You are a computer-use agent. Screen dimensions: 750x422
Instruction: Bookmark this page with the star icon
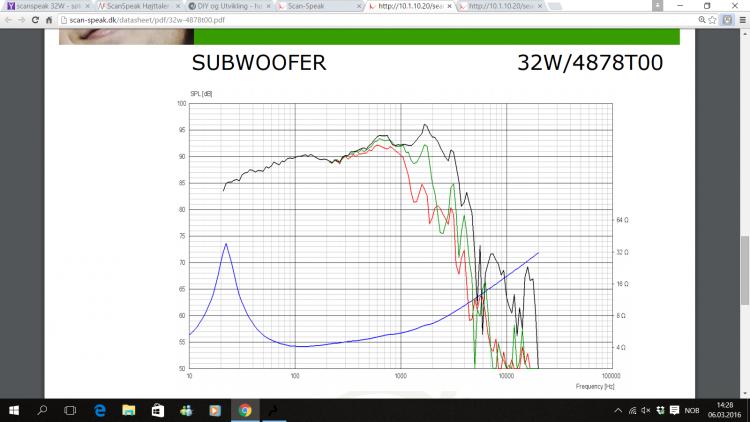(x=713, y=20)
